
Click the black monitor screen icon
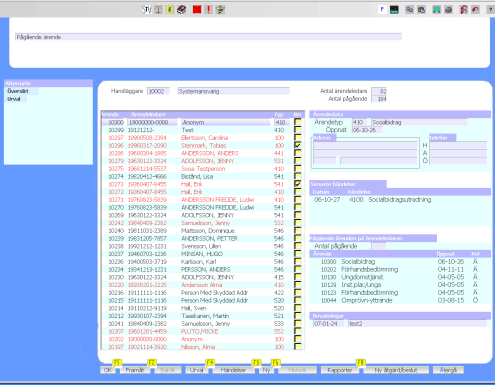click(394, 10)
